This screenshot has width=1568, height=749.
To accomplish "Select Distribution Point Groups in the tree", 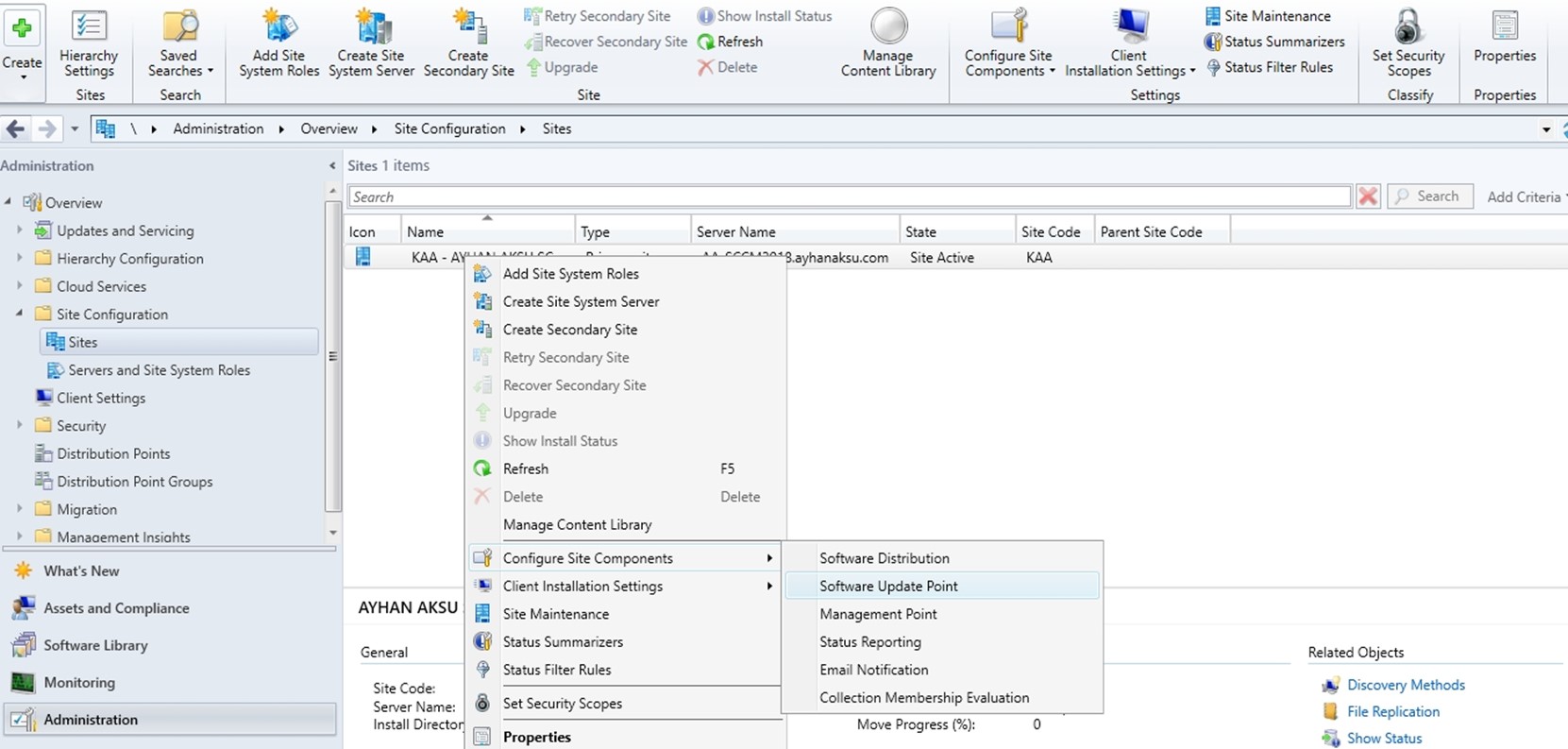I will (124, 482).
